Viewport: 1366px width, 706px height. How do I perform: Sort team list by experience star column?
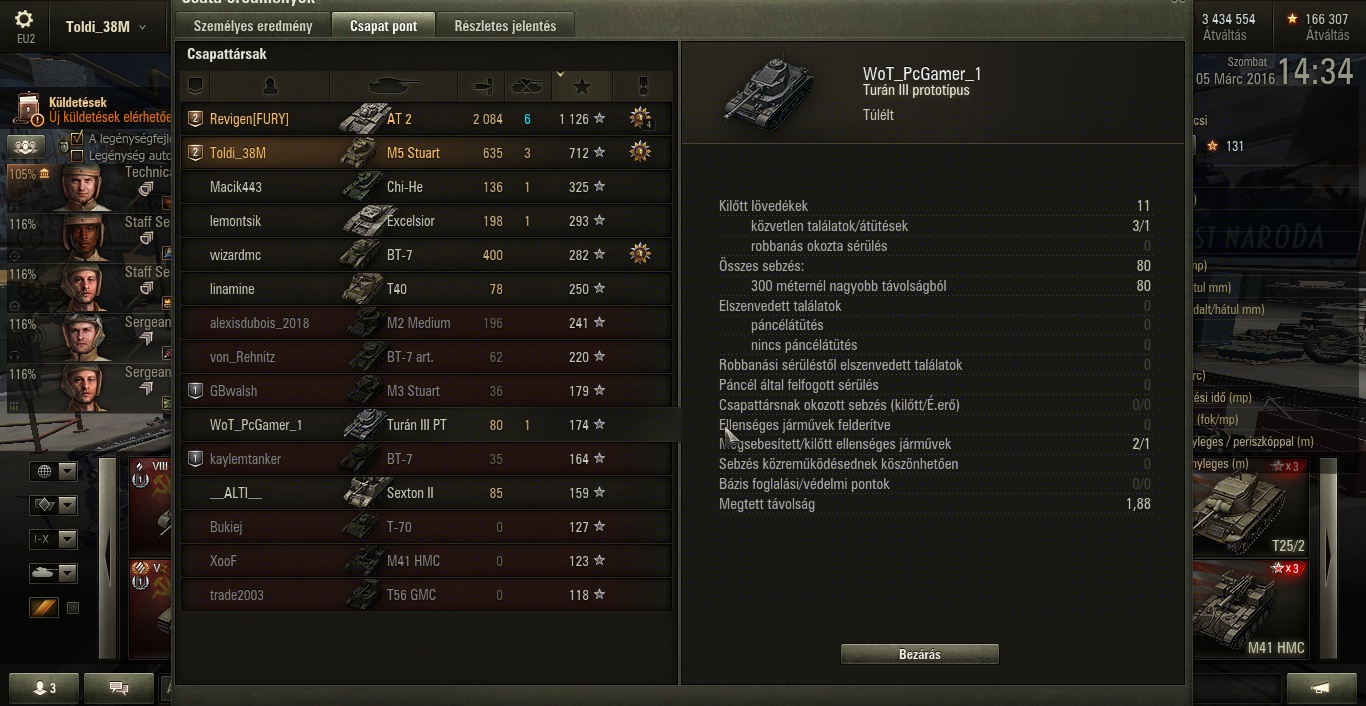(581, 86)
